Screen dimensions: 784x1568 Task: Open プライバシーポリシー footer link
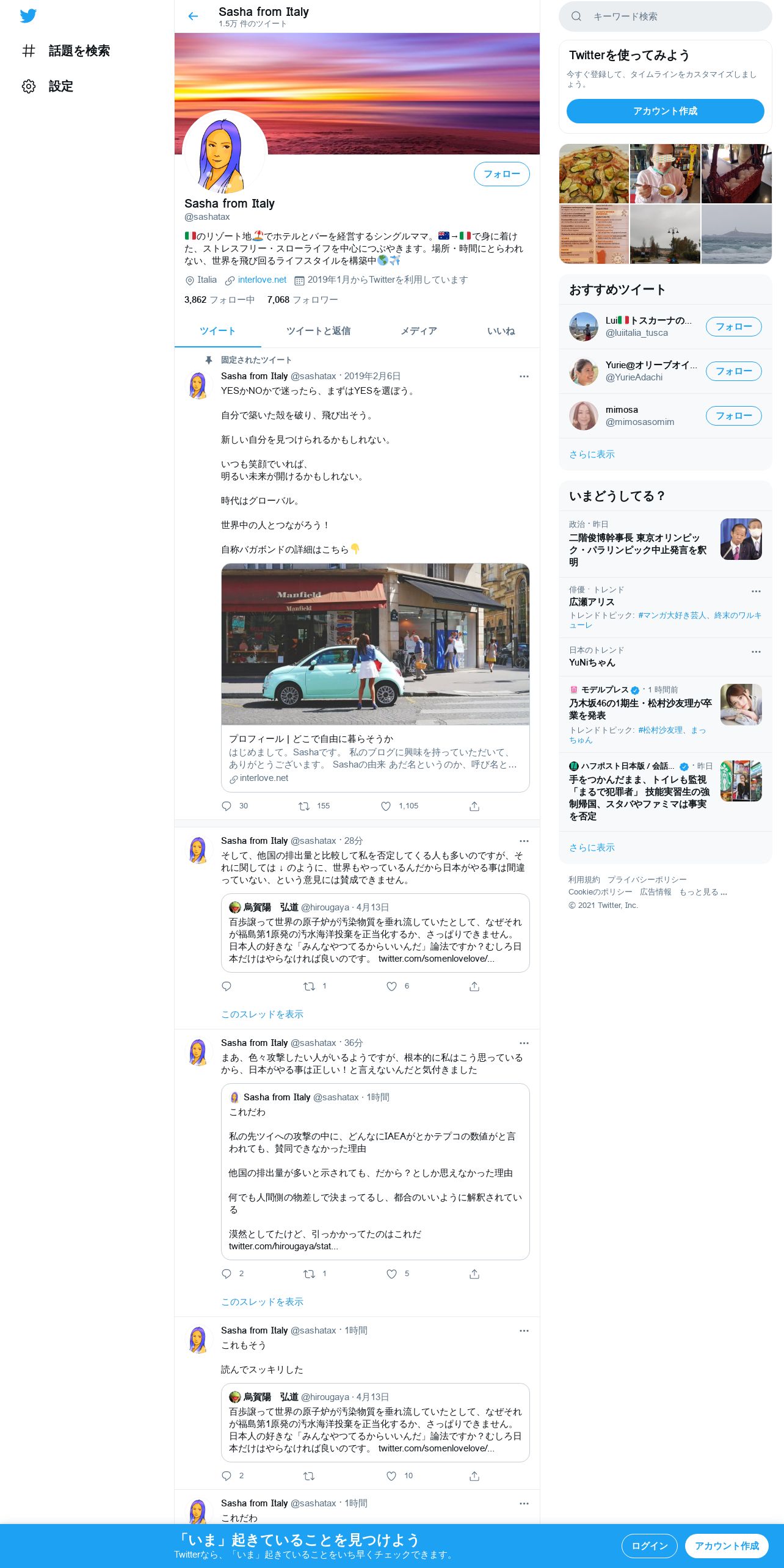pyautogui.click(x=647, y=879)
